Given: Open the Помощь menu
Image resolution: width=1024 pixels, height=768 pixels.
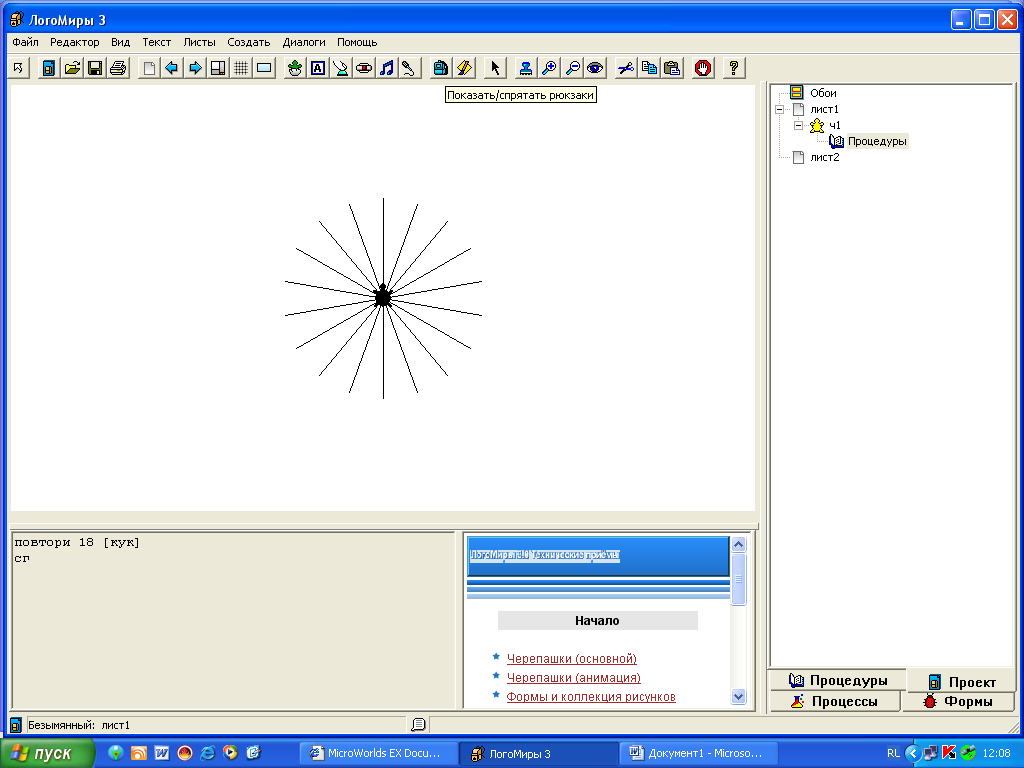Looking at the screenshot, I should pyautogui.click(x=357, y=42).
